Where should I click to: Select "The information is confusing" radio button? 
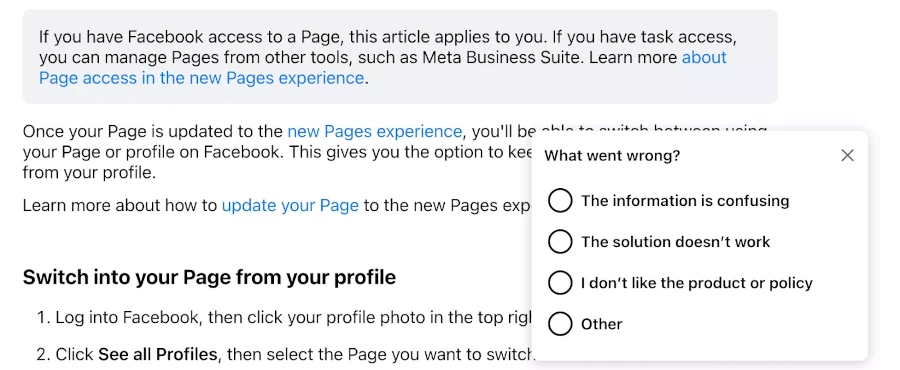point(560,201)
